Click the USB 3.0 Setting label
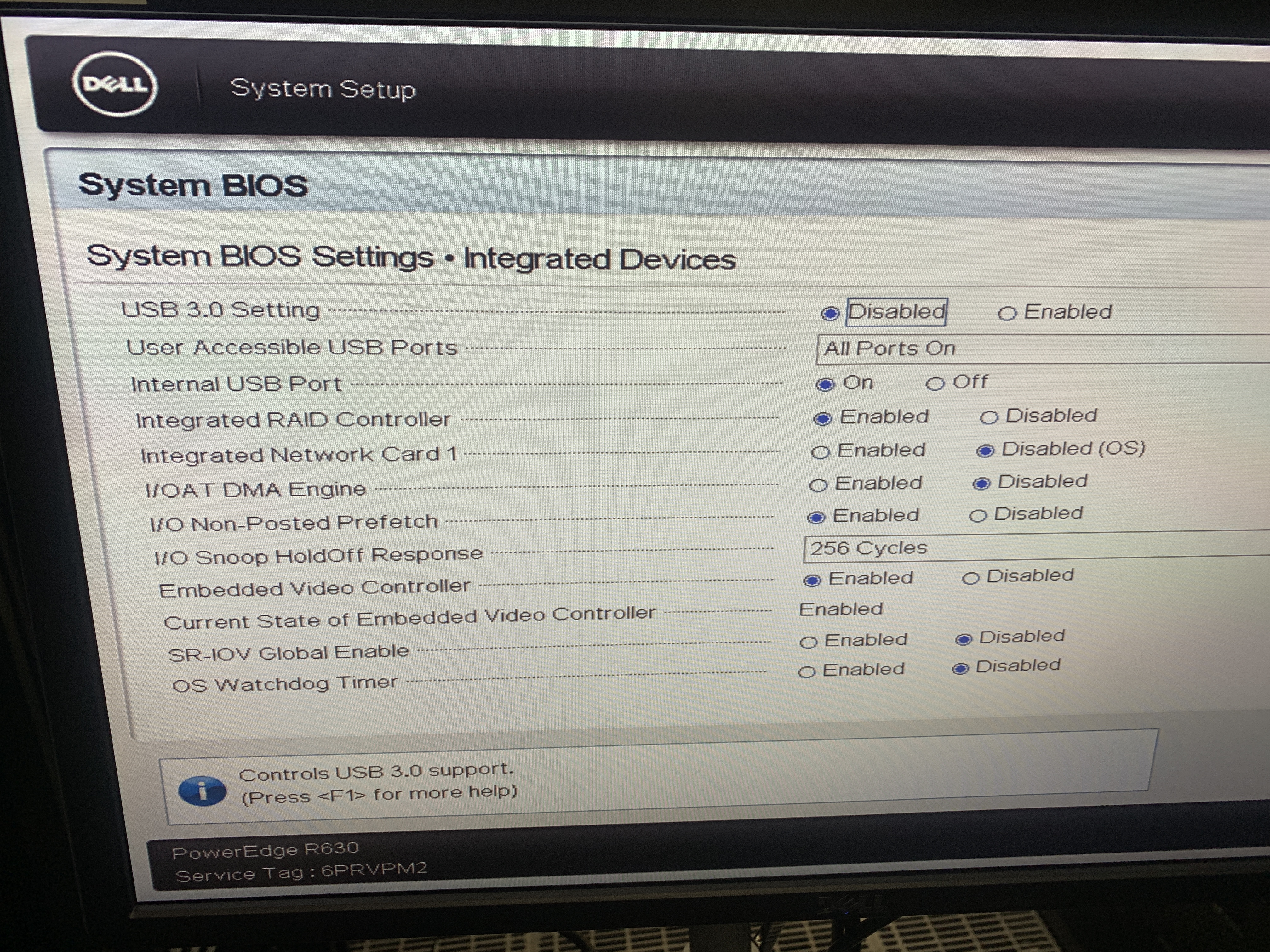1270x952 pixels. pyautogui.click(x=220, y=310)
